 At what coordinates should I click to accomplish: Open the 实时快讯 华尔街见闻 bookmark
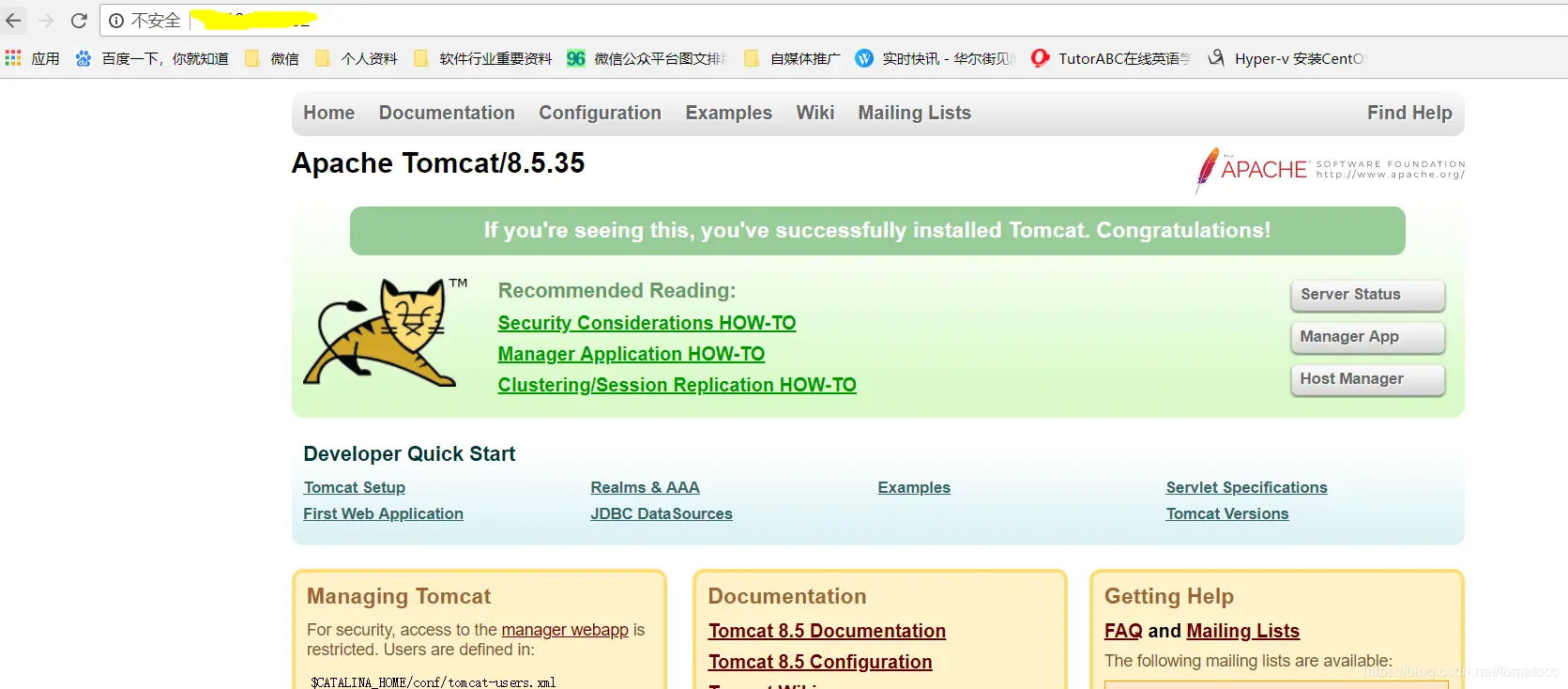pos(935,58)
